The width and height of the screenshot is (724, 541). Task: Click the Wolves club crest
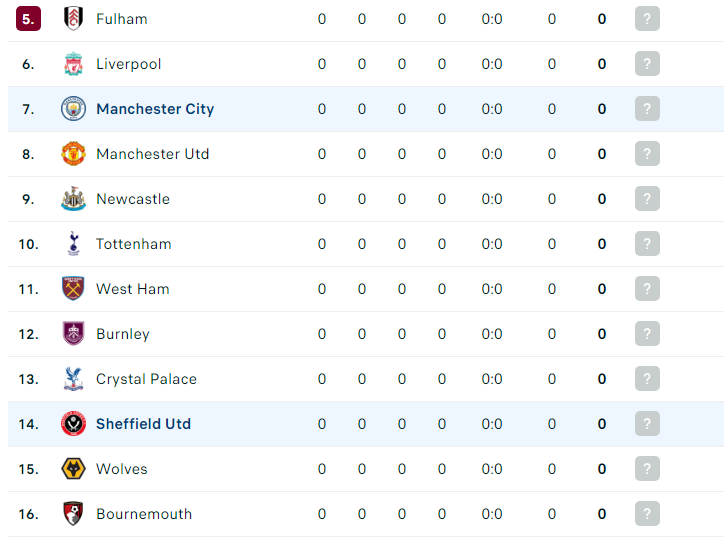click(x=73, y=469)
